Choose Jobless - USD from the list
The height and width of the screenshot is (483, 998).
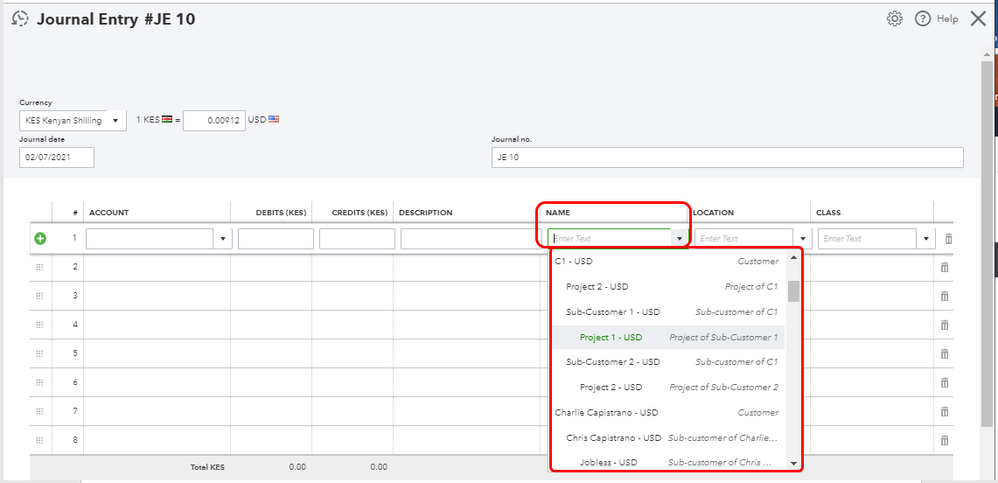(667, 462)
